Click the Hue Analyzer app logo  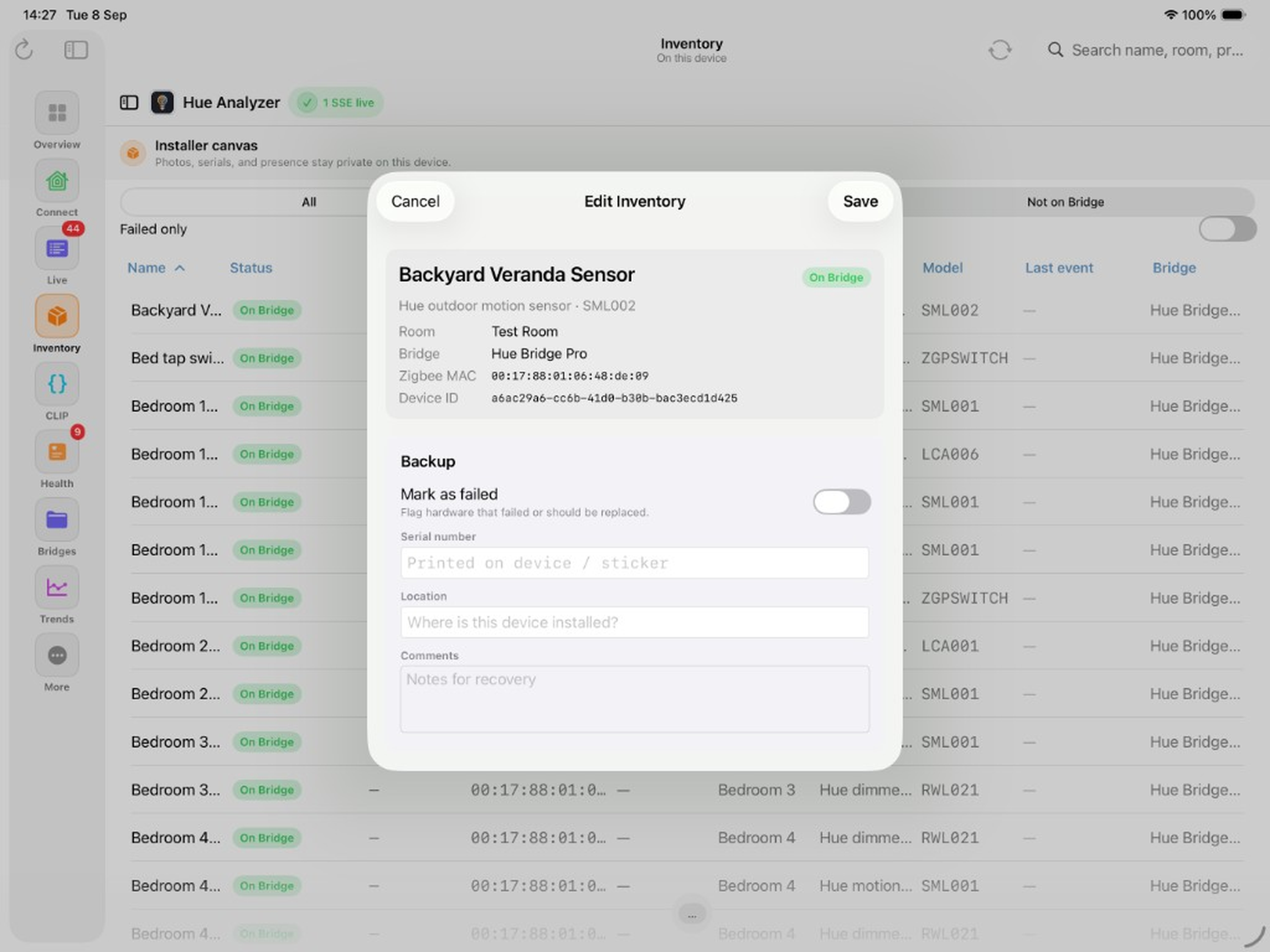[x=162, y=103]
